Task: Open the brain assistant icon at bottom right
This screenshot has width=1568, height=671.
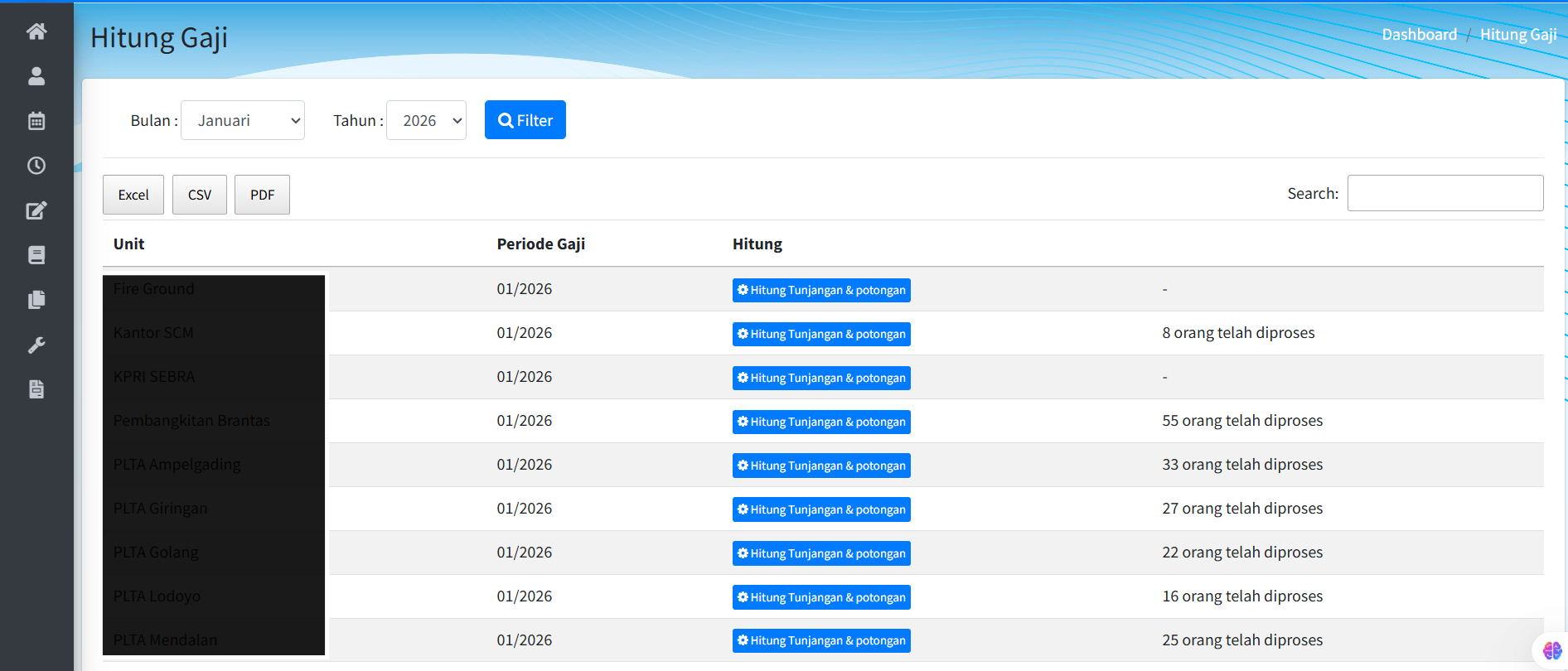Action: tap(1551, 650)
